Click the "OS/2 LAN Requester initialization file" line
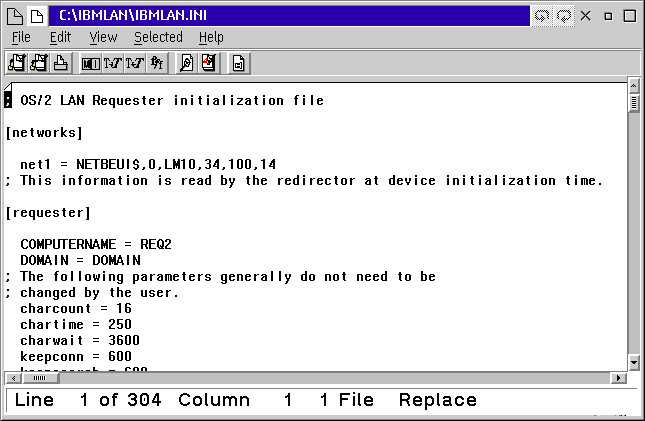The width and height of the screenshot is (645, 421). 172,100
